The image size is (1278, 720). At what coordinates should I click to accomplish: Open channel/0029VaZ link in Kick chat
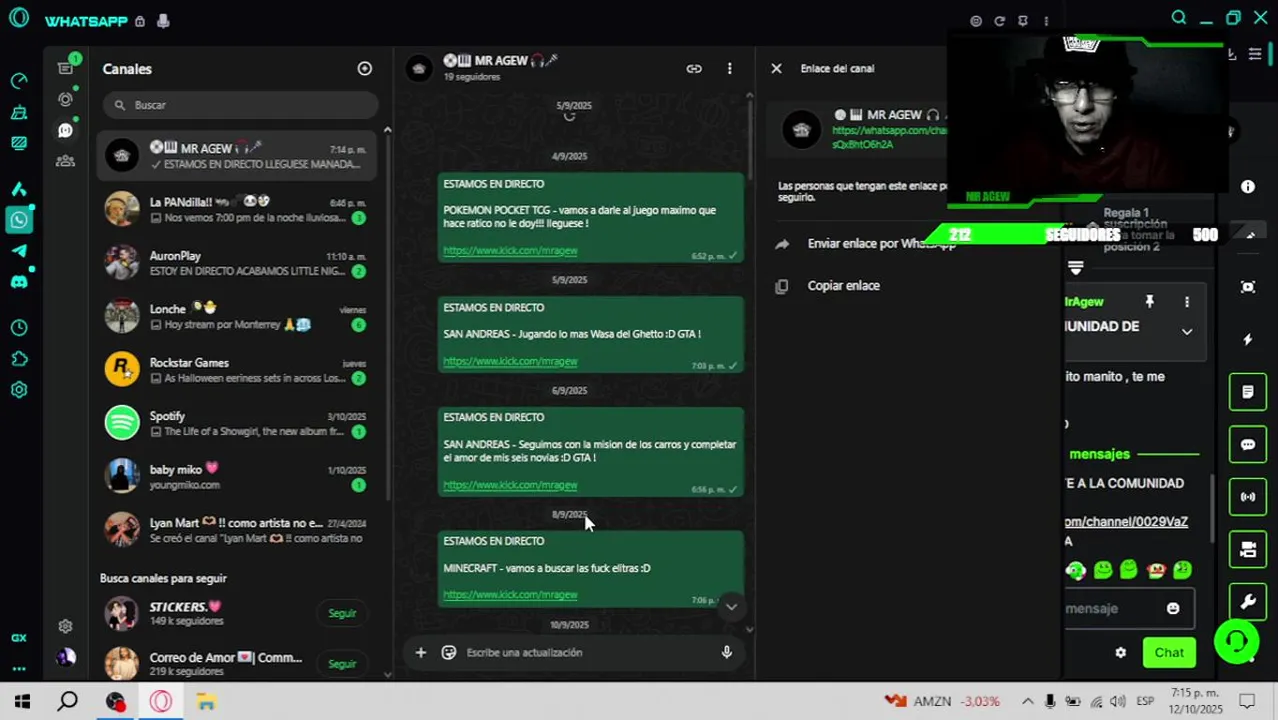1126,522
